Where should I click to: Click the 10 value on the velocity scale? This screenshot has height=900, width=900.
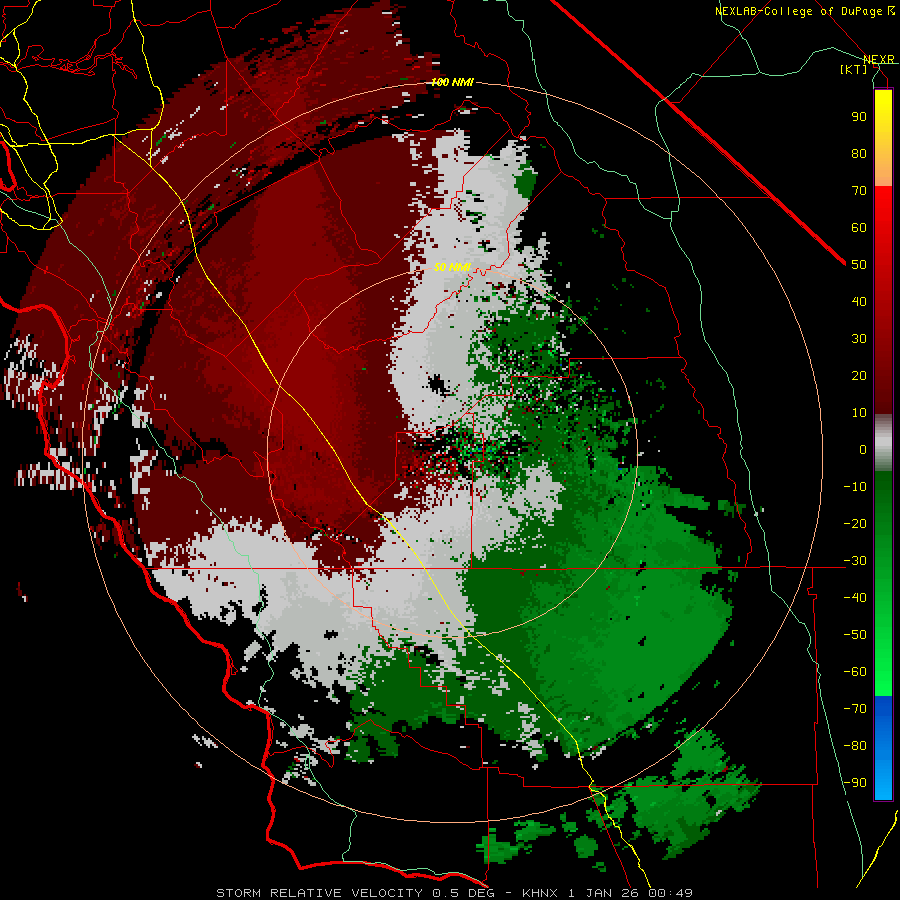click(859, 413)
